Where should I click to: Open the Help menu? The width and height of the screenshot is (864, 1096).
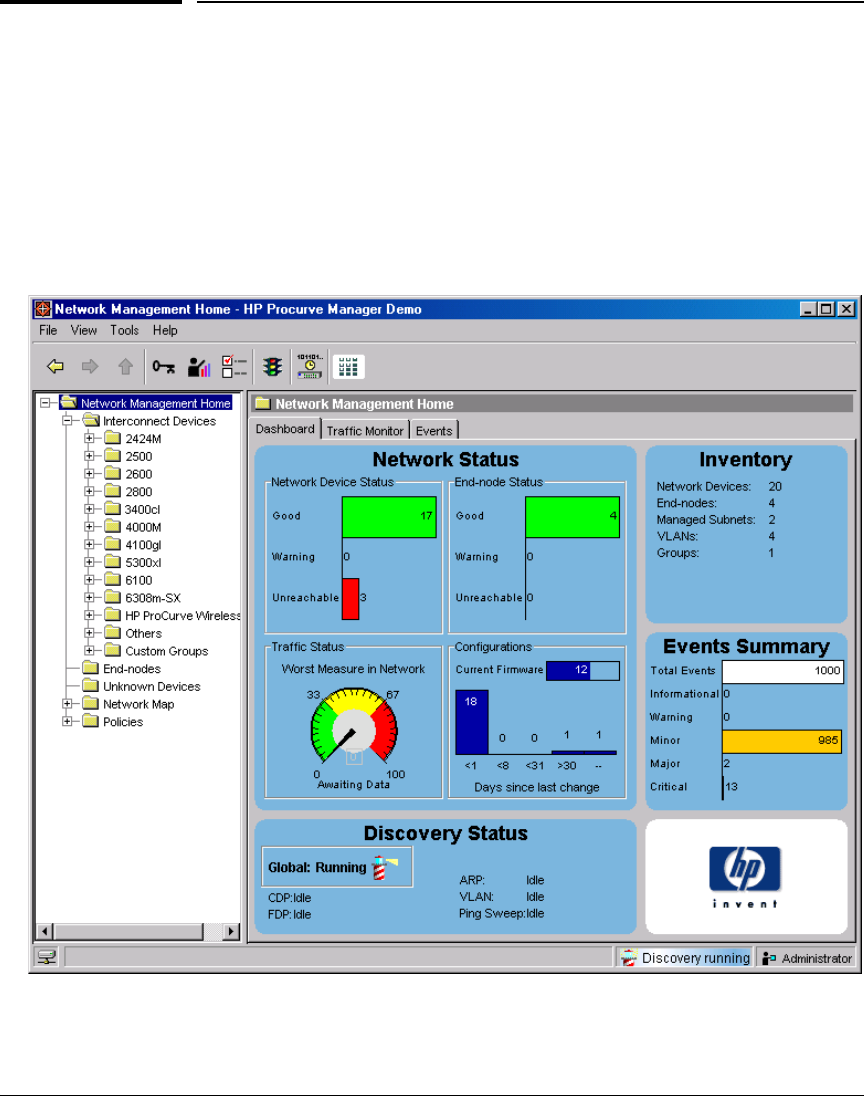[165, 330]
